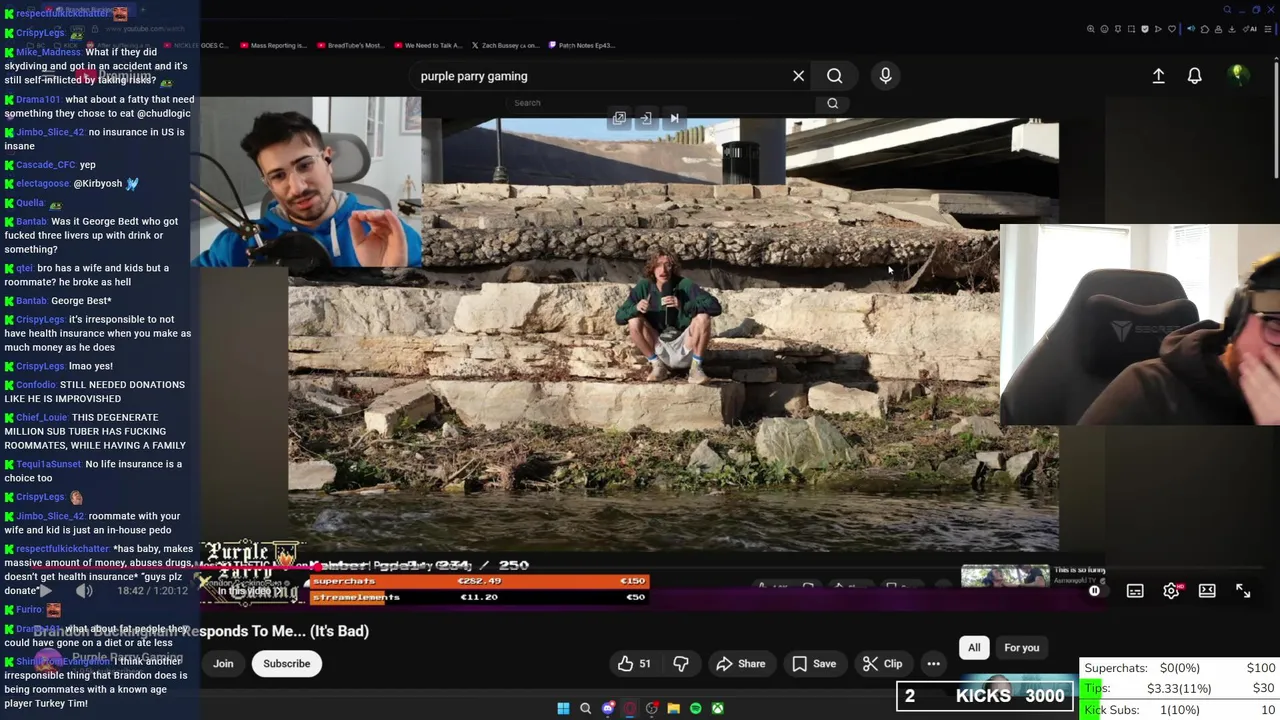The height and width of the screenshot is (720, 1280).
Task: Open File Explorer from the taskbar
Action: [673, 709]
